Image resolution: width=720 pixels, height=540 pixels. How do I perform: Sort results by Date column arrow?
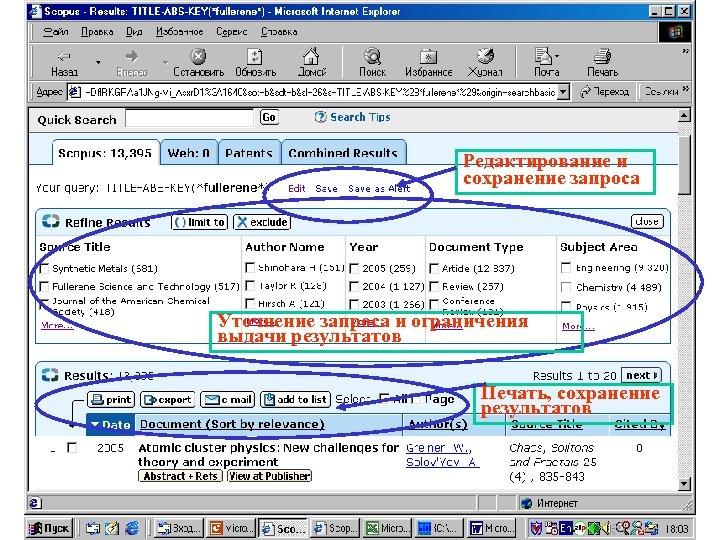tap(95, 424)
